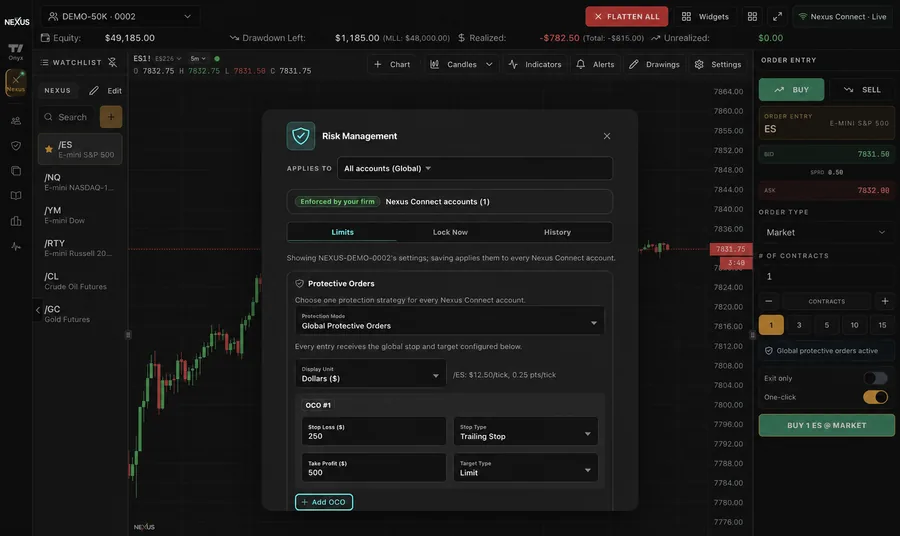Open the Order Type Market dropdown

click(826, 232)
